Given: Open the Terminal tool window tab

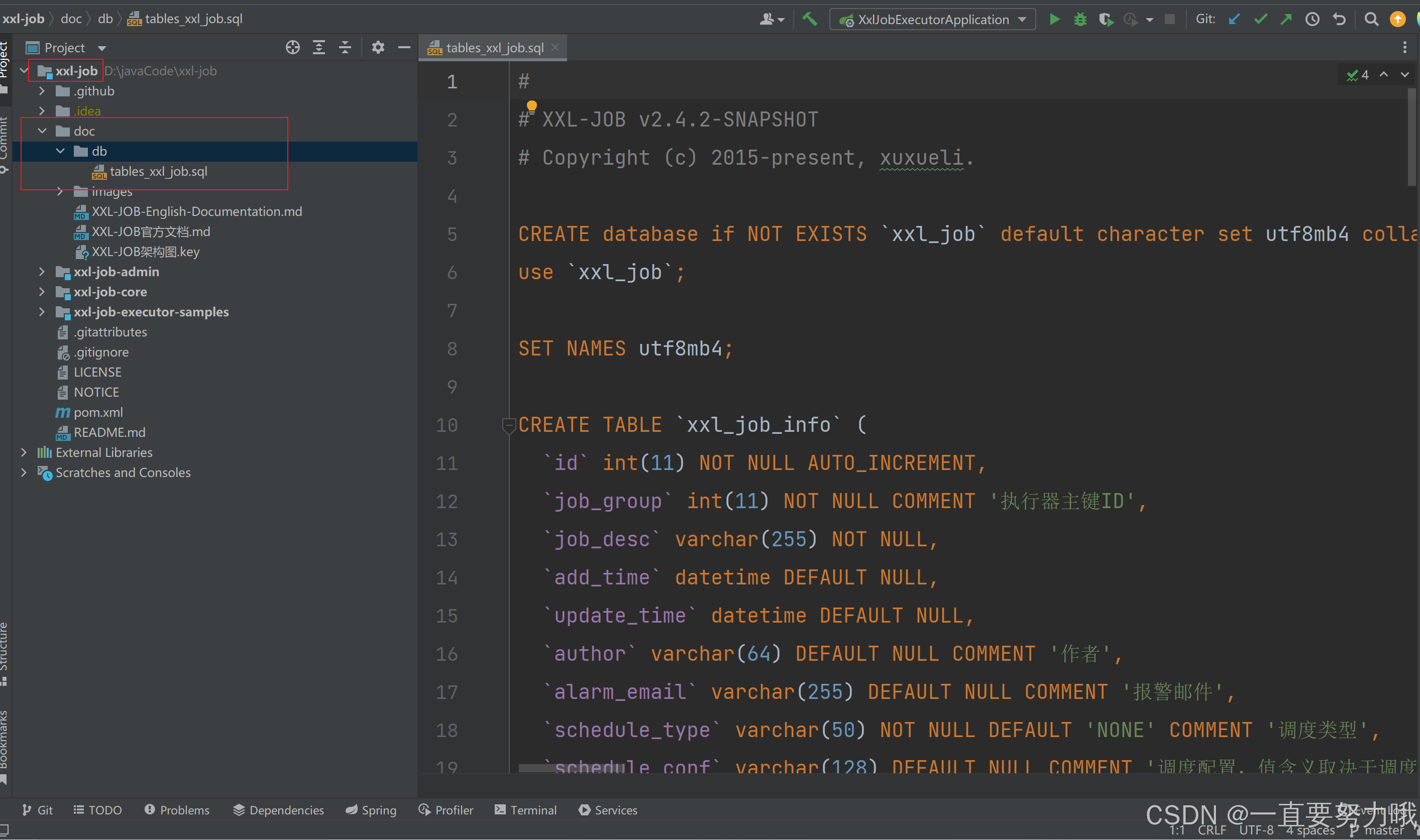Looking at the screenshot, I should tap(525, 810).
